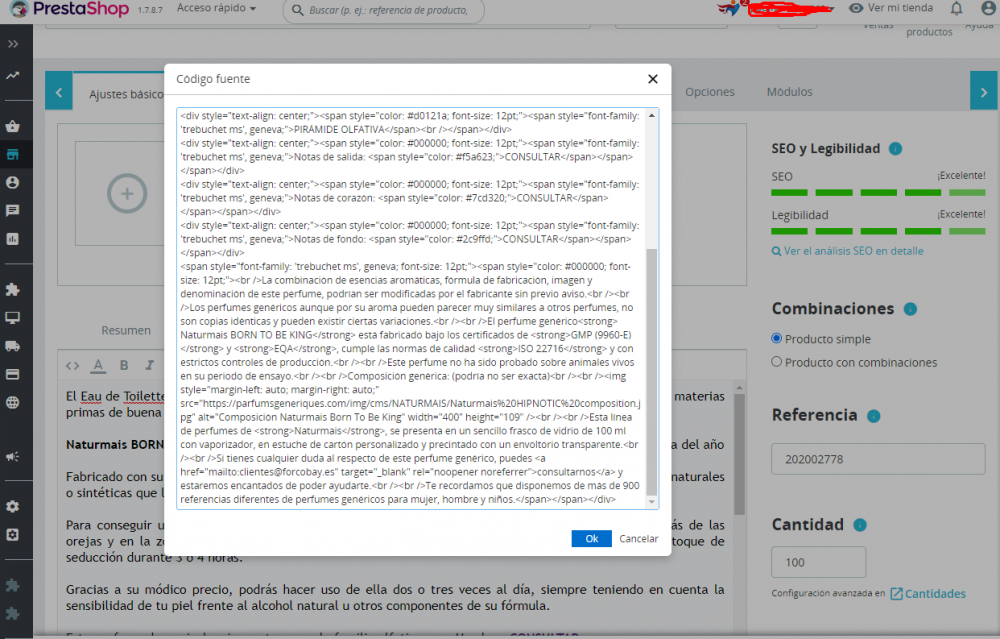Cancel the source code dialog

pyautogui.click(x=638, y=539)
